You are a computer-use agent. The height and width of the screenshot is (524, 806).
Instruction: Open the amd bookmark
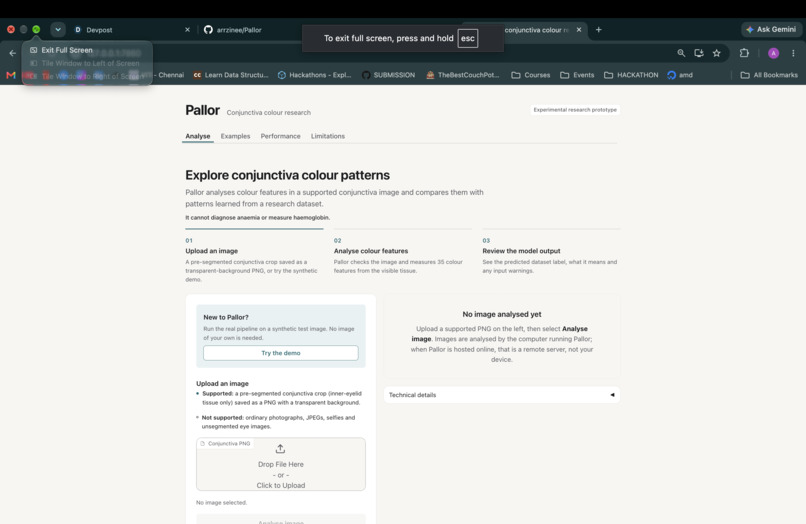(680, 75)
